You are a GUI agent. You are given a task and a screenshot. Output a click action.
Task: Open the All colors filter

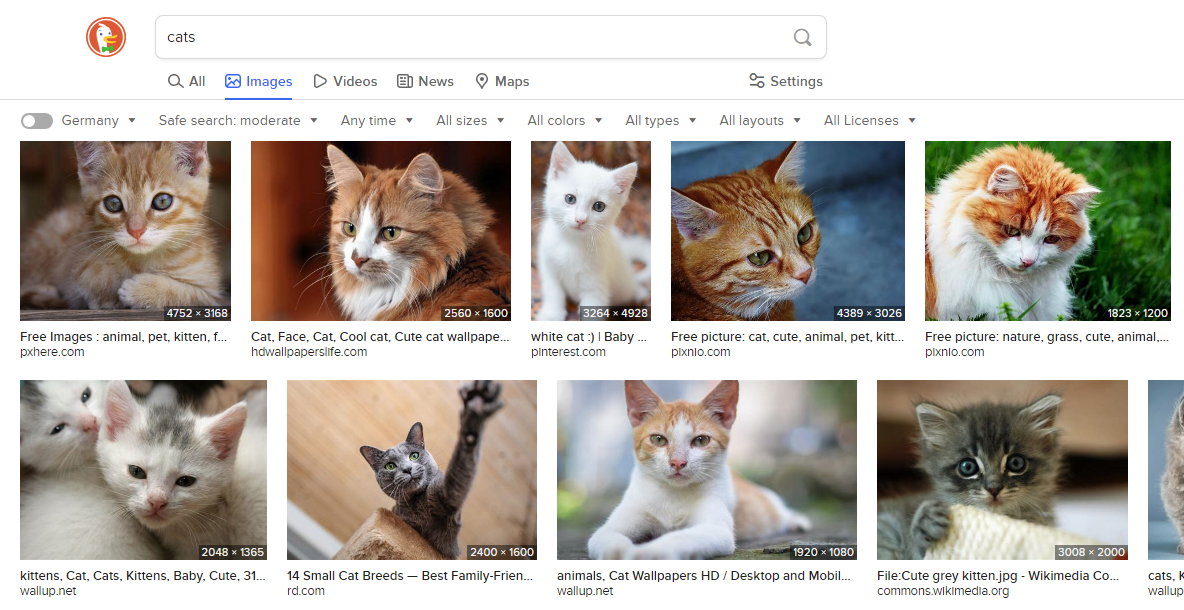click(565, 120)
